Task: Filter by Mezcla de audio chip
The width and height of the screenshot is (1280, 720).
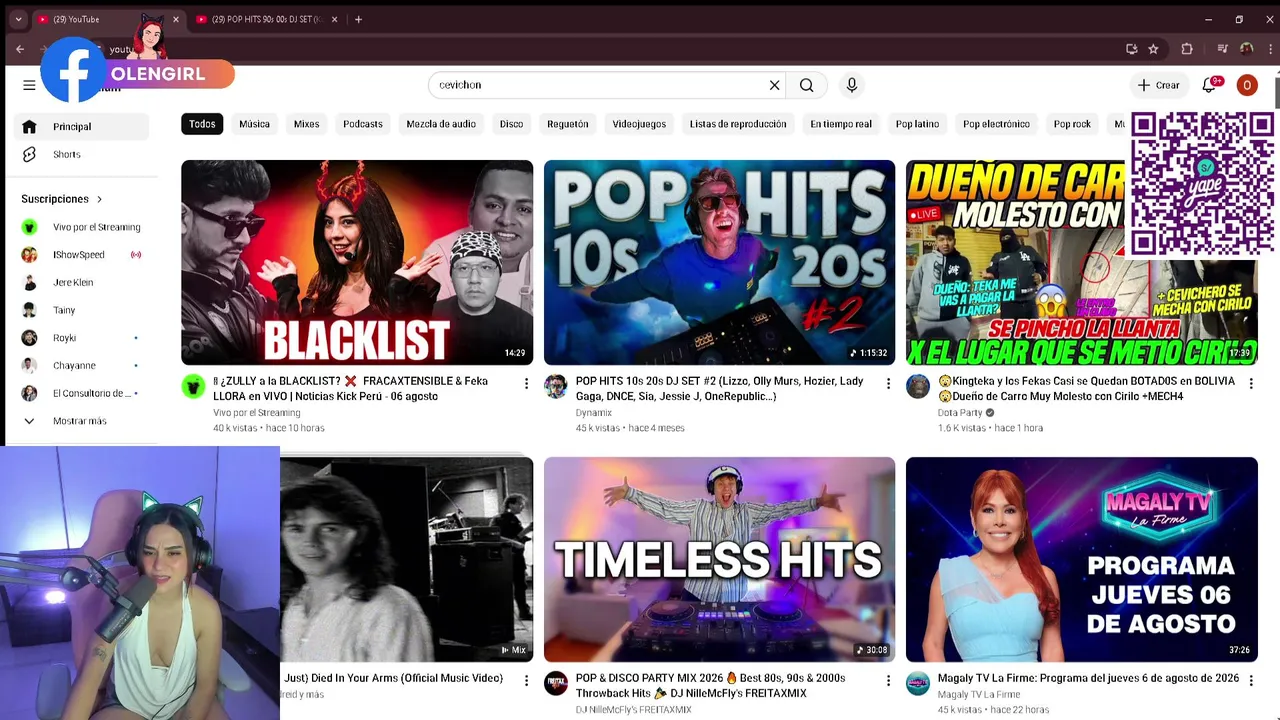Action: point(441,124)
